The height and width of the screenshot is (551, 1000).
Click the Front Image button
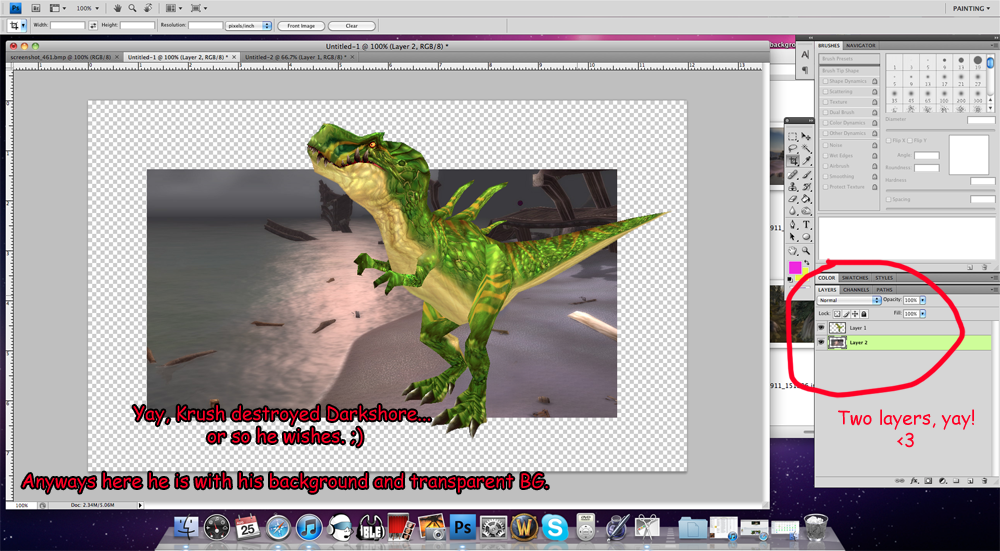[301, 26]
